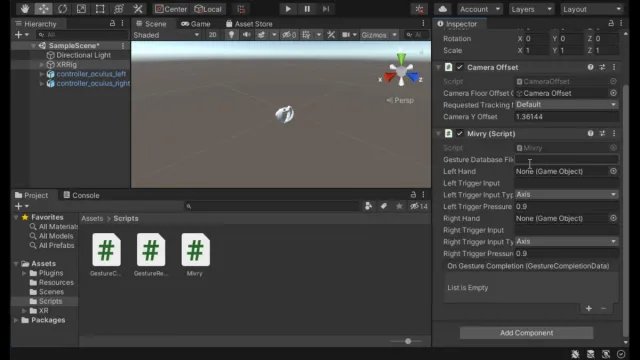Add event to On Gesture Completion list
Screen dimensions: 640x360
point(589,309)
